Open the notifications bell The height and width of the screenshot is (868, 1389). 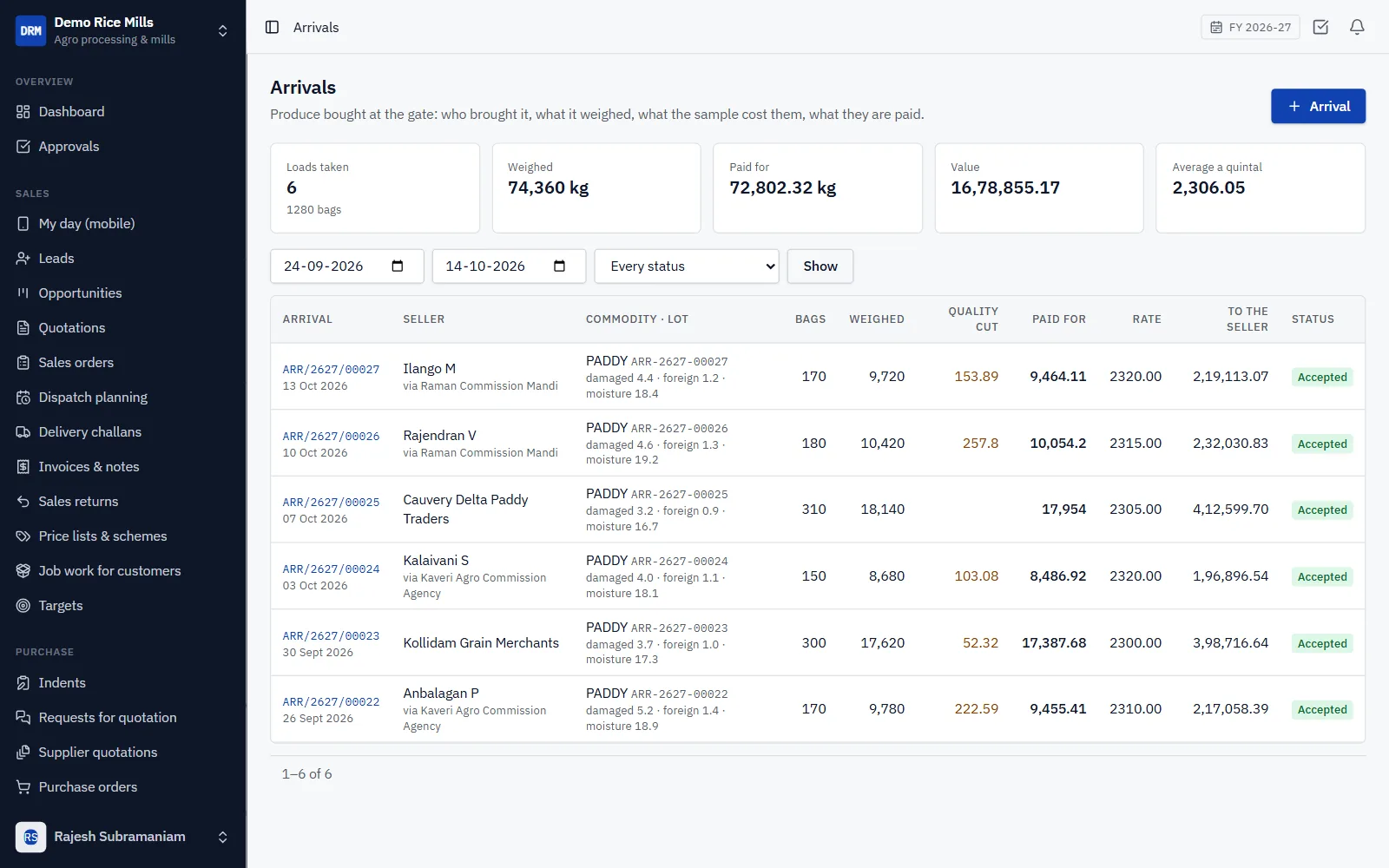click(1357, 27)
